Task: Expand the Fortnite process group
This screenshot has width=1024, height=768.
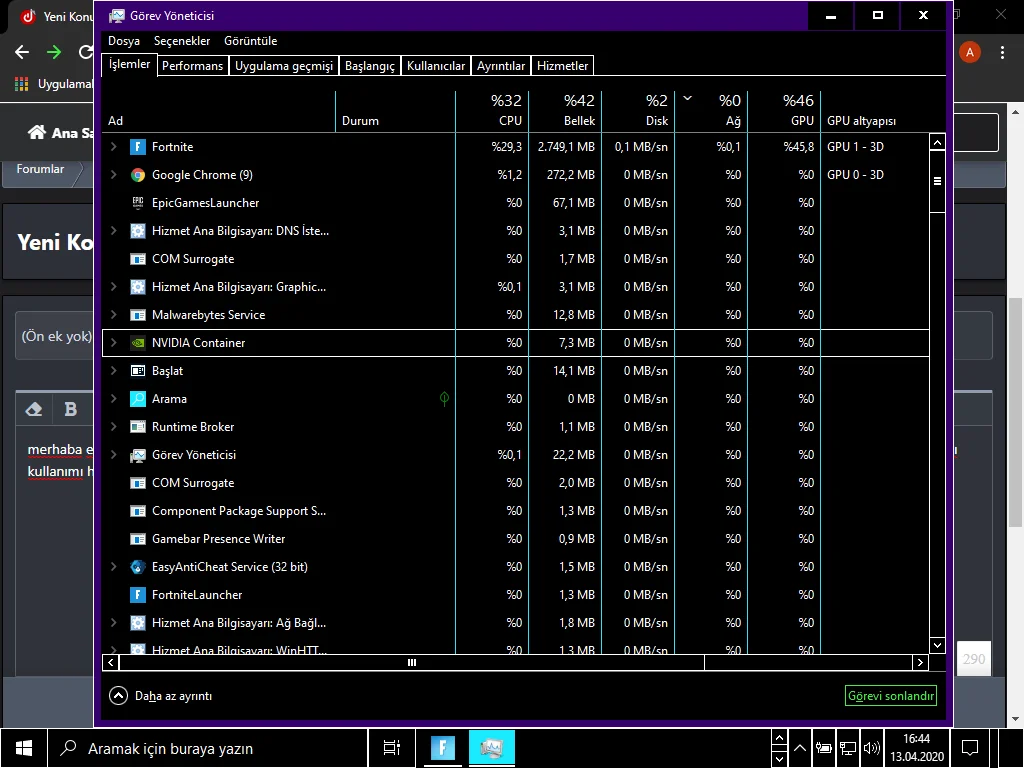Action: point(114,147)
